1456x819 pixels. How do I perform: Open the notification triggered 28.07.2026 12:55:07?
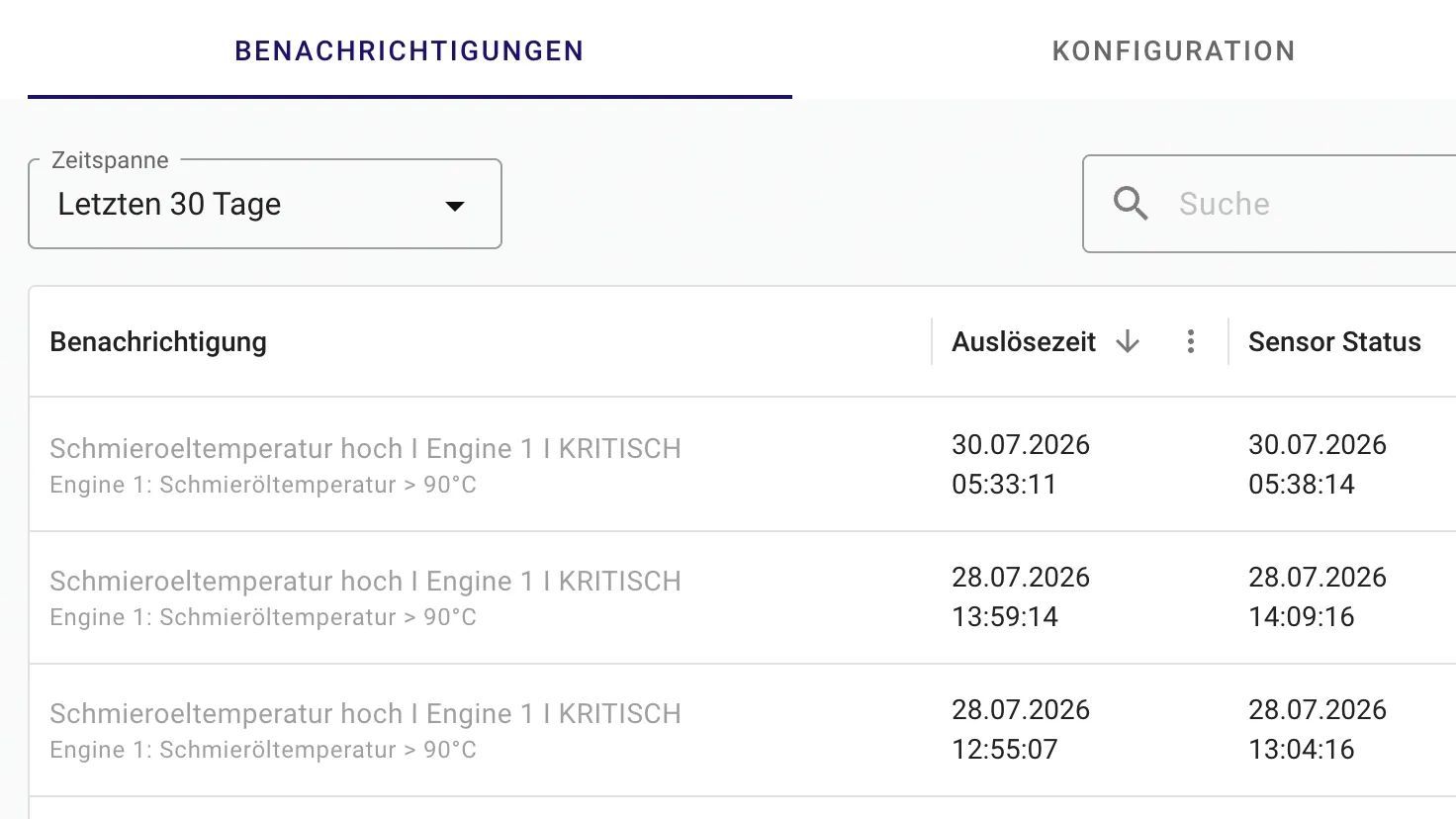(743, 730)
